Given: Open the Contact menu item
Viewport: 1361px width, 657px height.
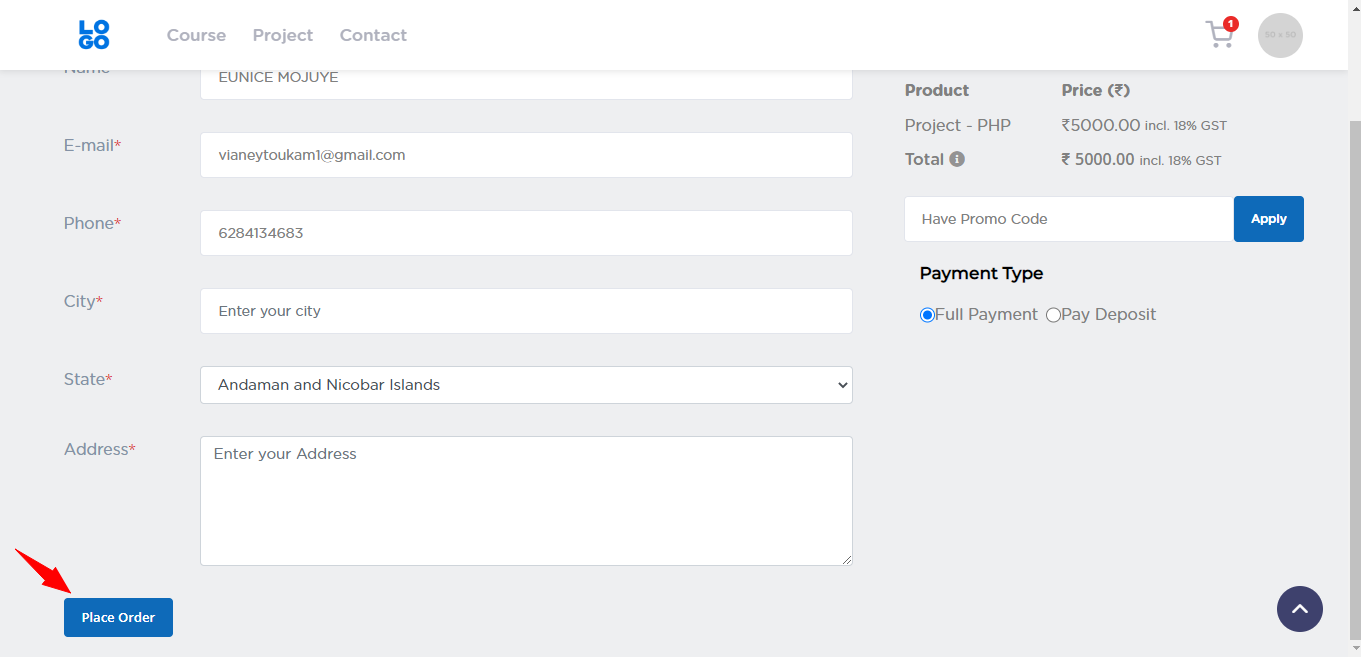Looking at the screenshot, I should 373,35.
